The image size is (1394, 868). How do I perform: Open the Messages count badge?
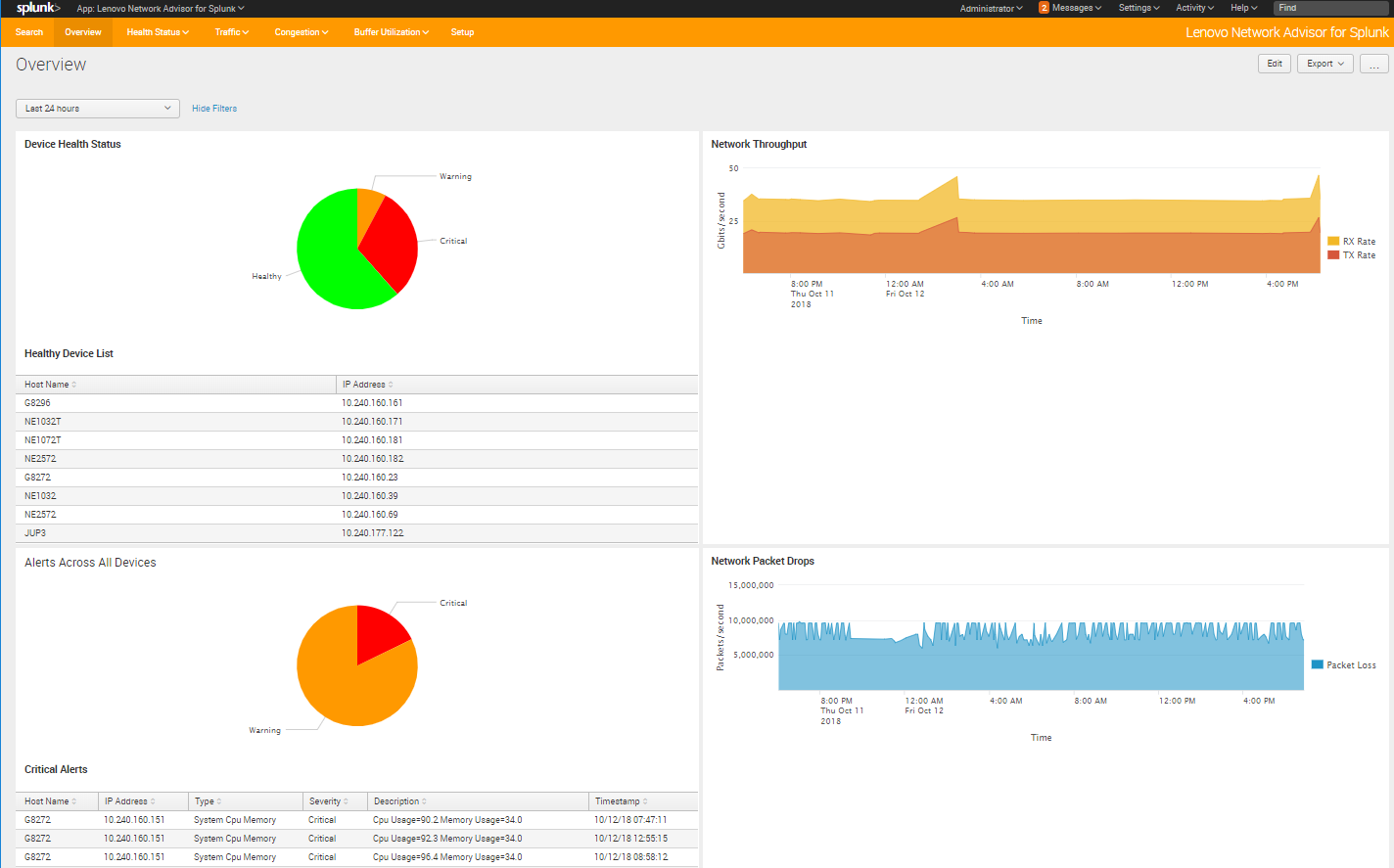[1044, 8]
